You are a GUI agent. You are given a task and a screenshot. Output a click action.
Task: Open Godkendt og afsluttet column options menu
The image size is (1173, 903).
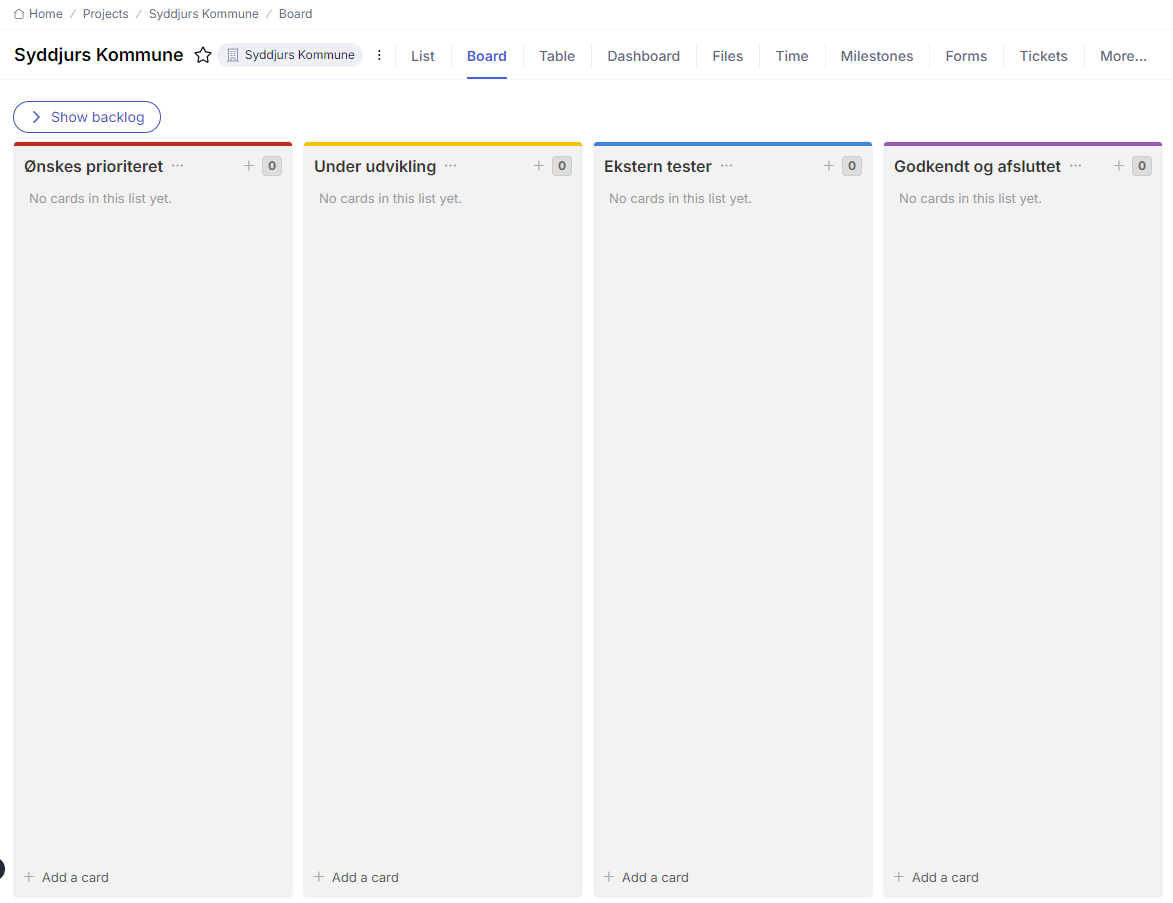[1076, 166]
